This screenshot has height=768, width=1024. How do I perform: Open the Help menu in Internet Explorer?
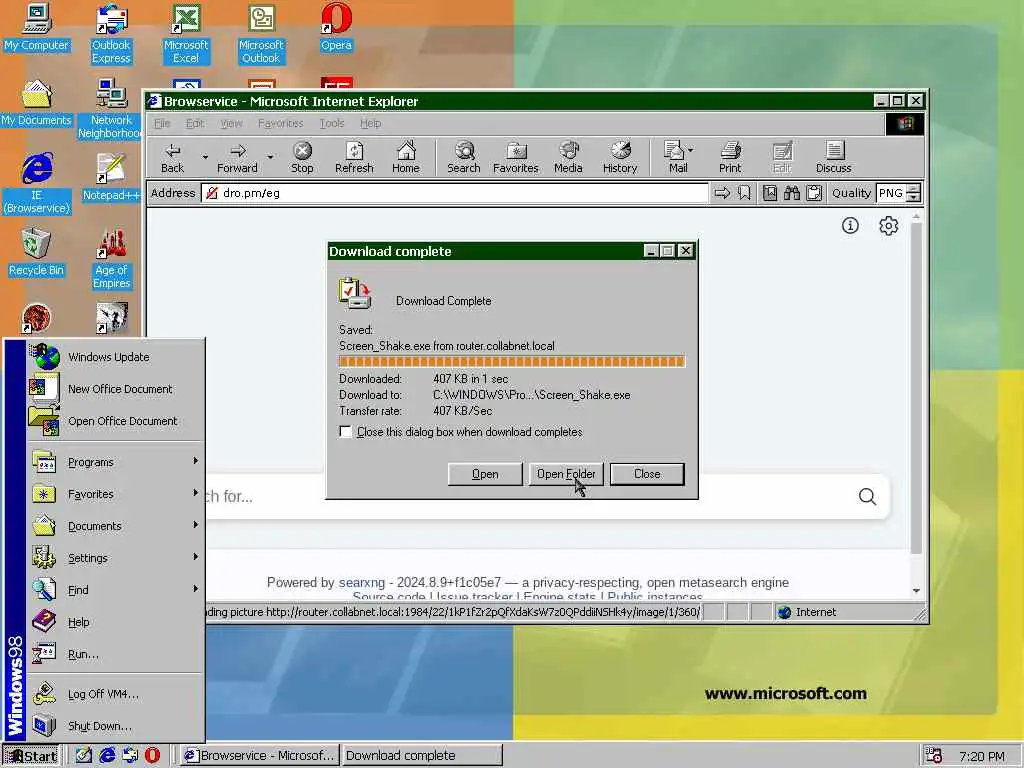370,123
